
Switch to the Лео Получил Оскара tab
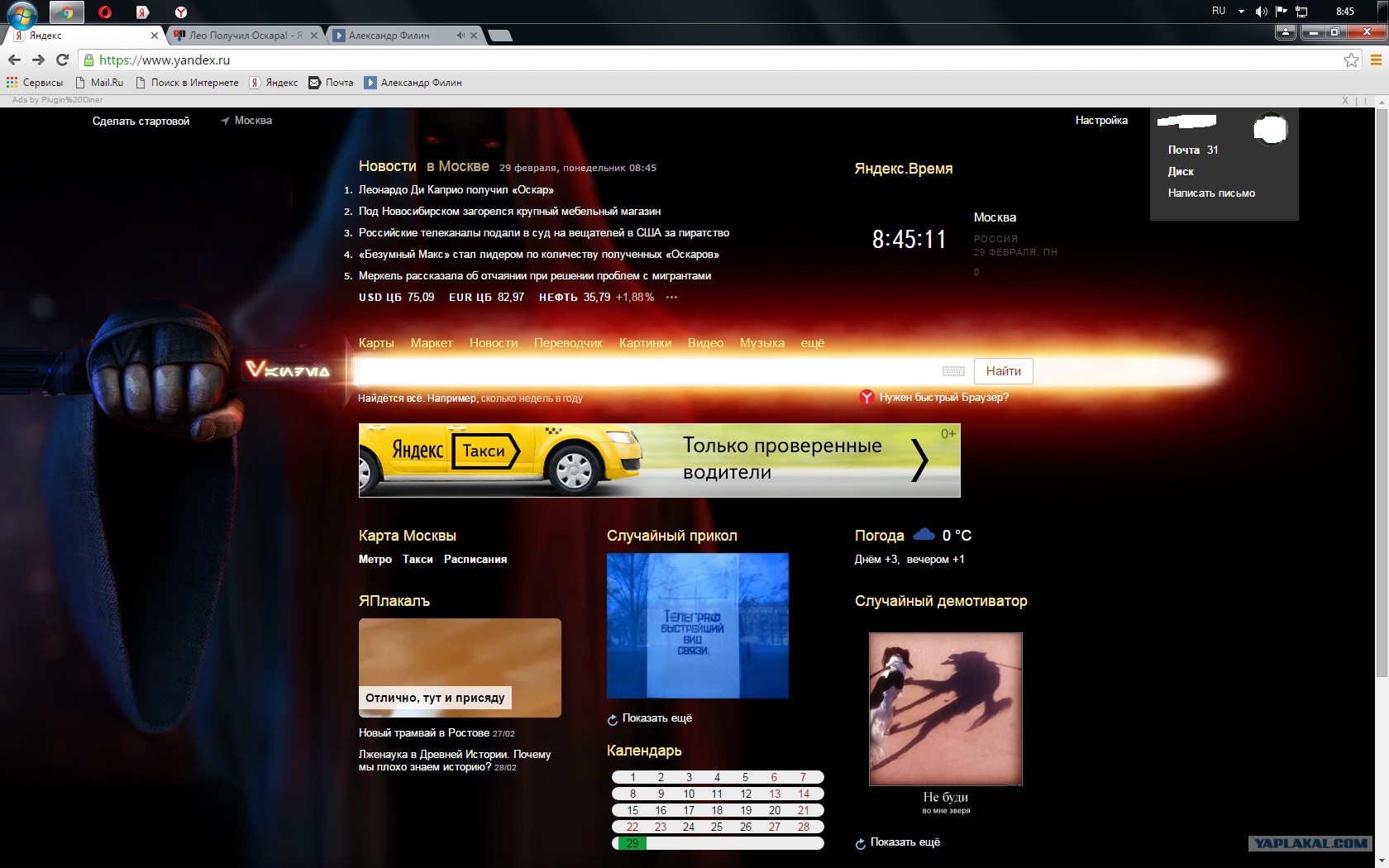pyautogui.click(x=245, y=36)
